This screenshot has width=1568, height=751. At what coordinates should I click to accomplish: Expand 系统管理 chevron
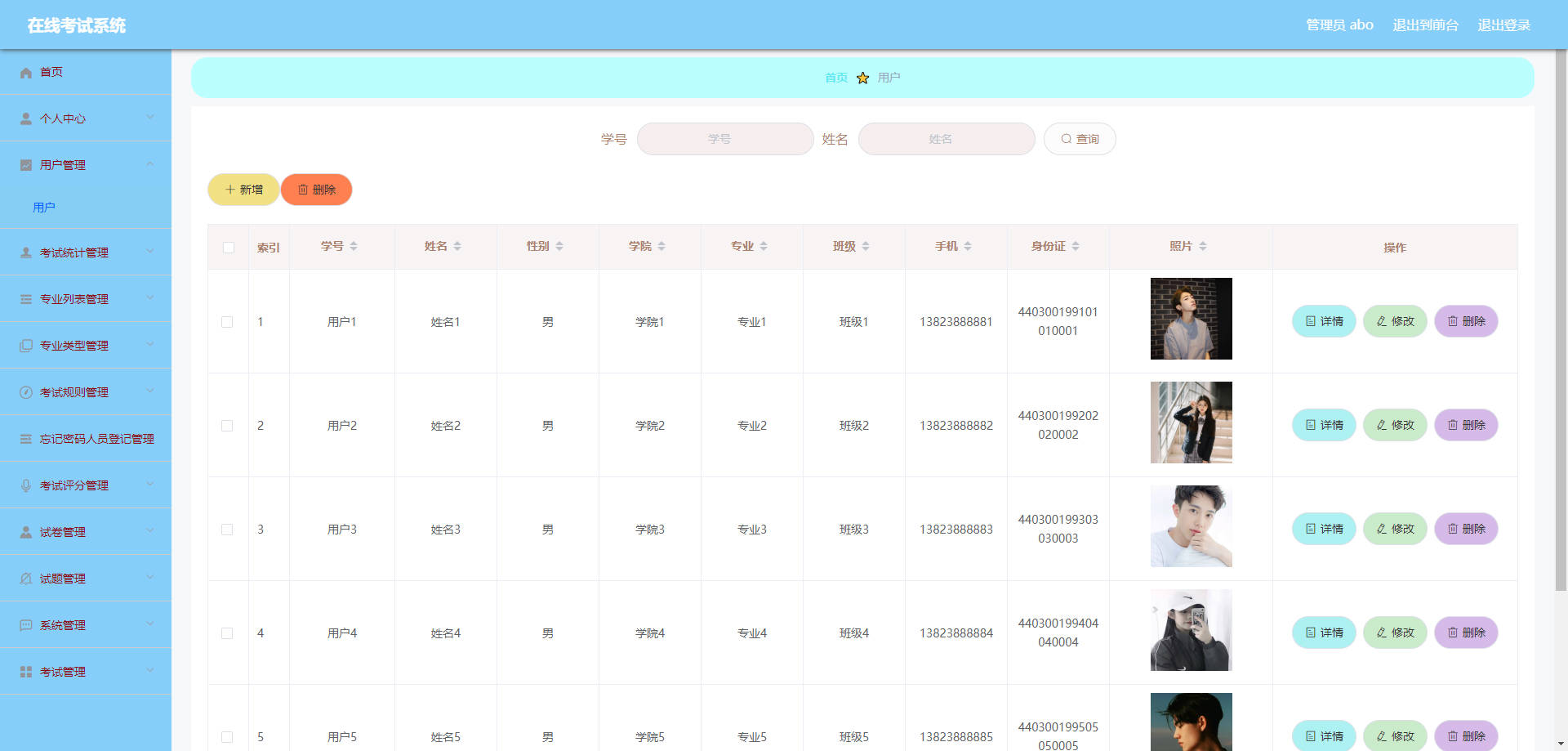[150, 624]
